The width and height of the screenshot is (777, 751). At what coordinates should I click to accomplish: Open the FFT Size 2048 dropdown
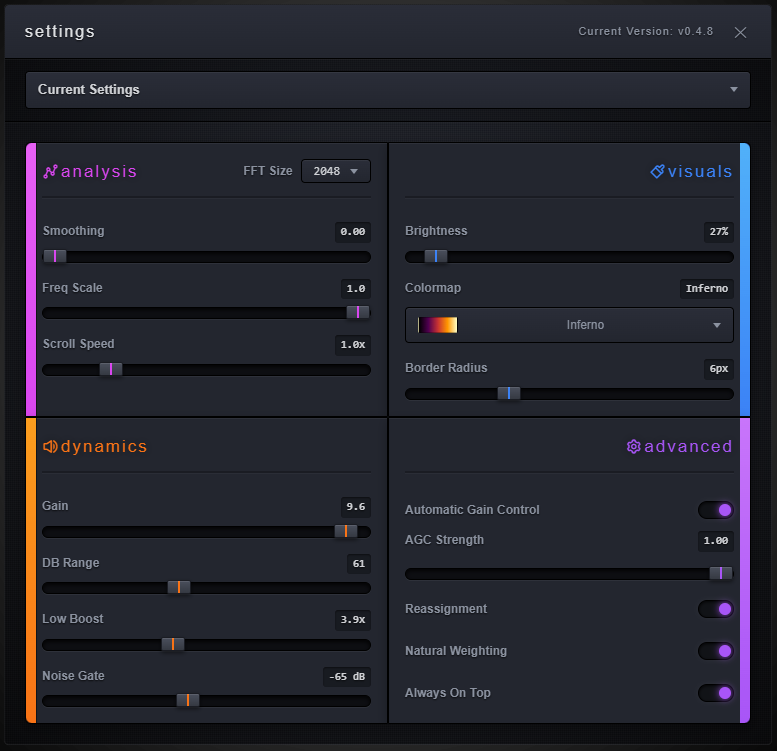336,171
